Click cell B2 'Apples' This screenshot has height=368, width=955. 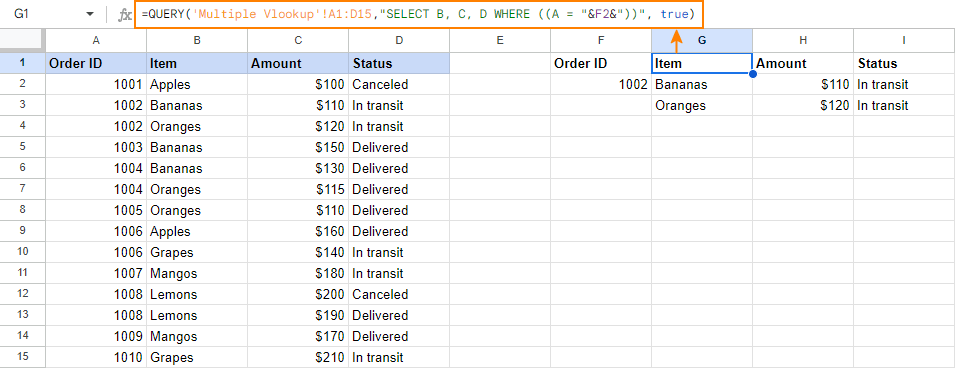197,85
